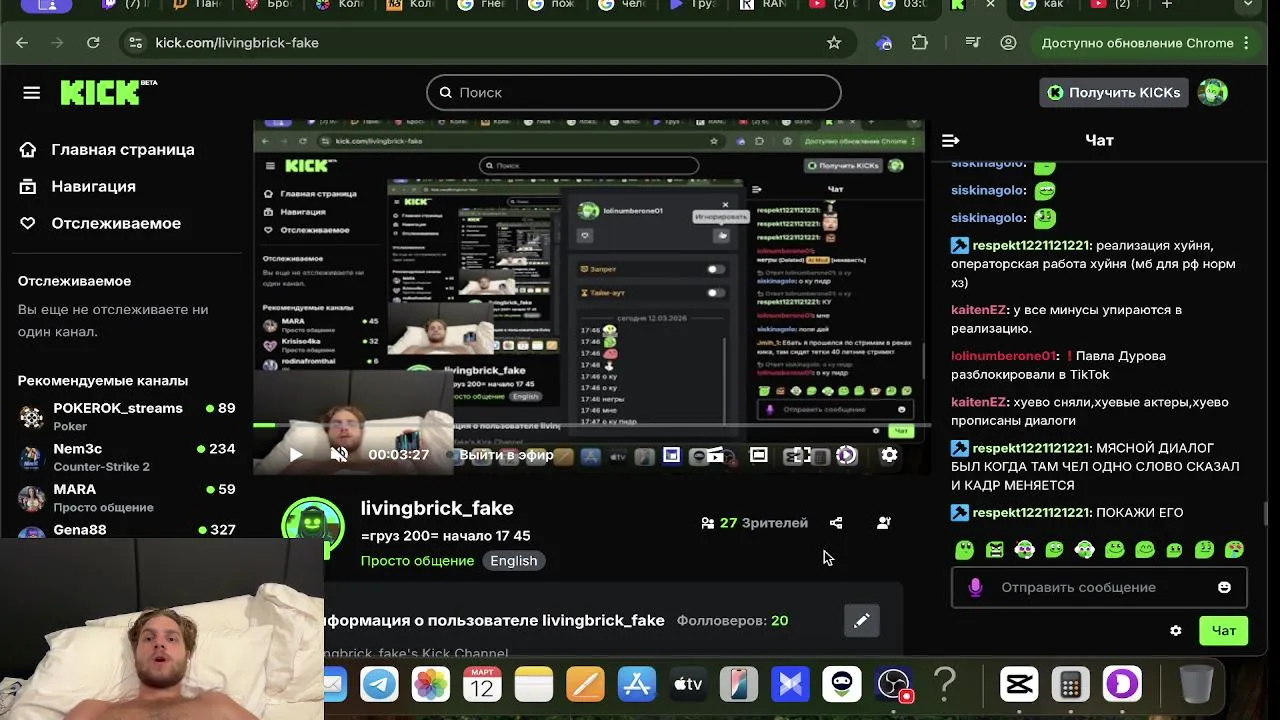This screenshot has height=720, width=1280.
Task: Edit channel info with pencil icon
Action: click(861, 621)
